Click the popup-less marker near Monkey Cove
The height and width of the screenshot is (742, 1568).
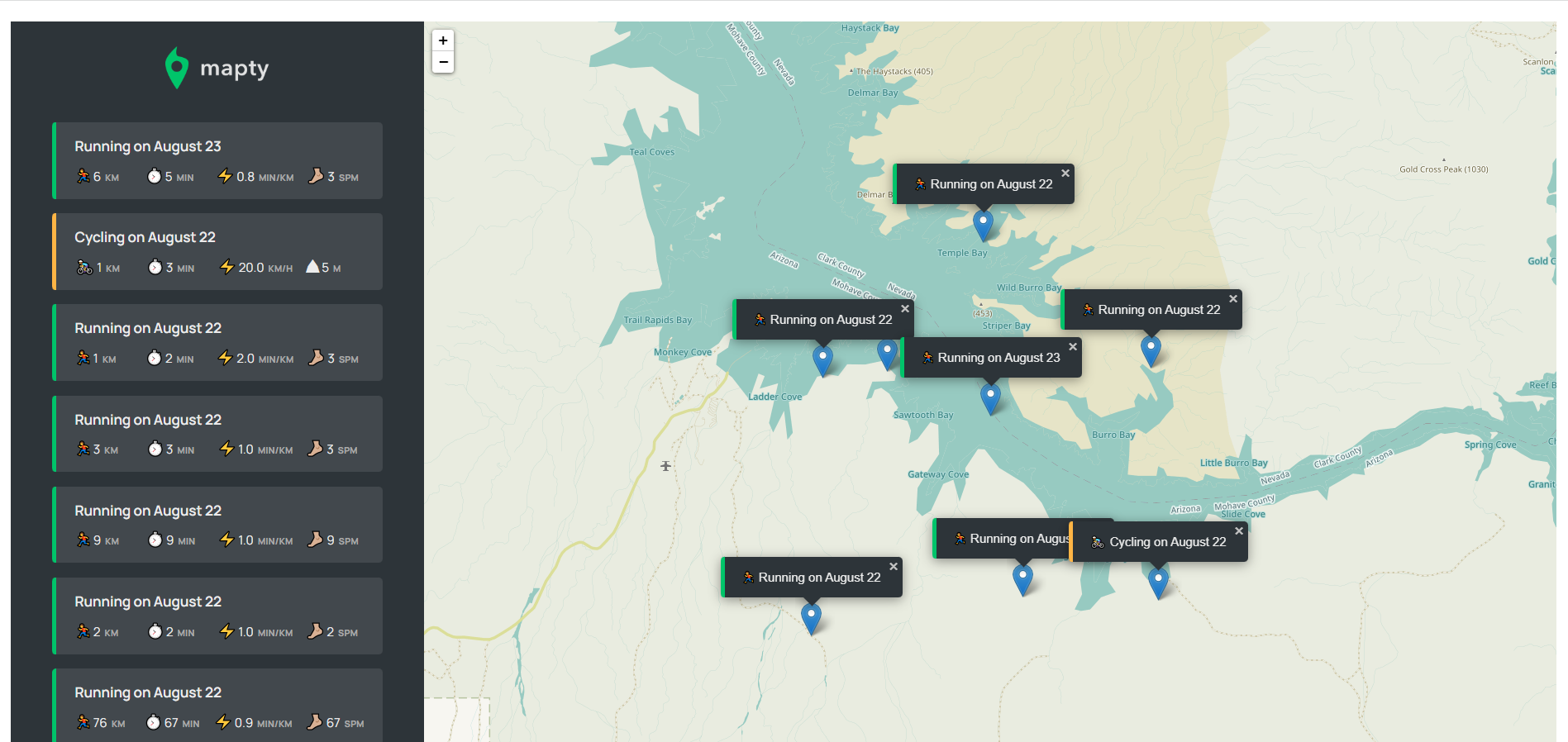pos(887,352)
